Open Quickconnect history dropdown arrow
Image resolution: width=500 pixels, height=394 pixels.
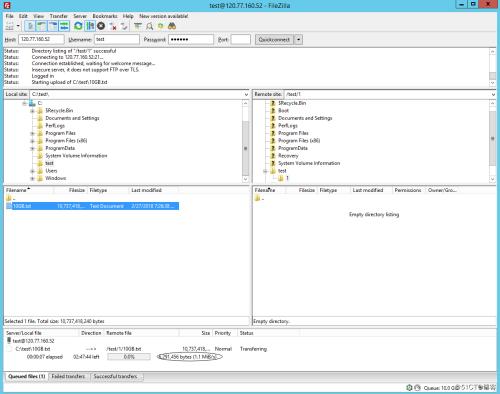click(299, 40)
